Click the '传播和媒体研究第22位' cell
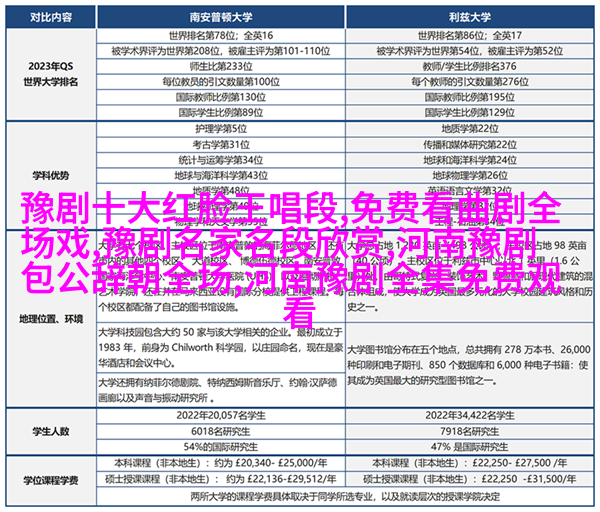 coord(470,145)
